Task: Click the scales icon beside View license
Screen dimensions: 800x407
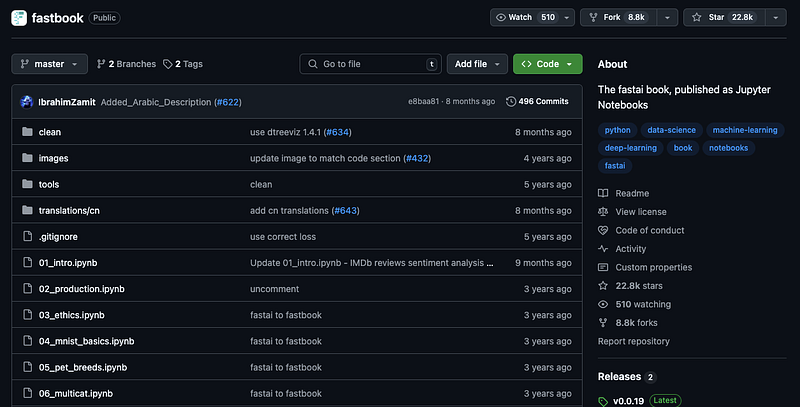Action: coord(603,212)
